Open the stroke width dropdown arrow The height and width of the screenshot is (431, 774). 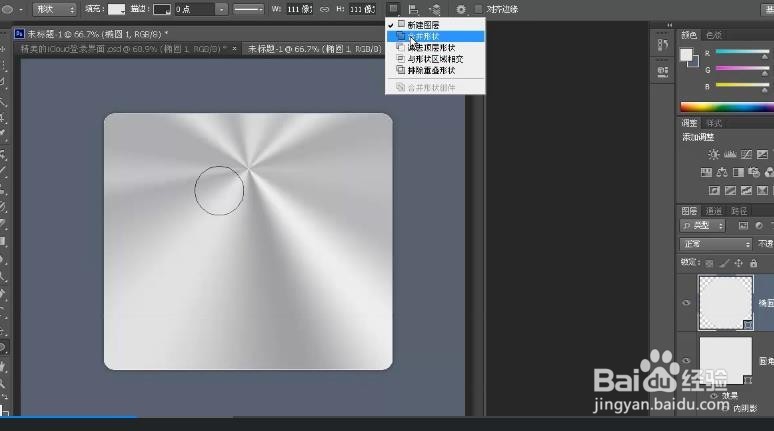[x=222, y=9]
